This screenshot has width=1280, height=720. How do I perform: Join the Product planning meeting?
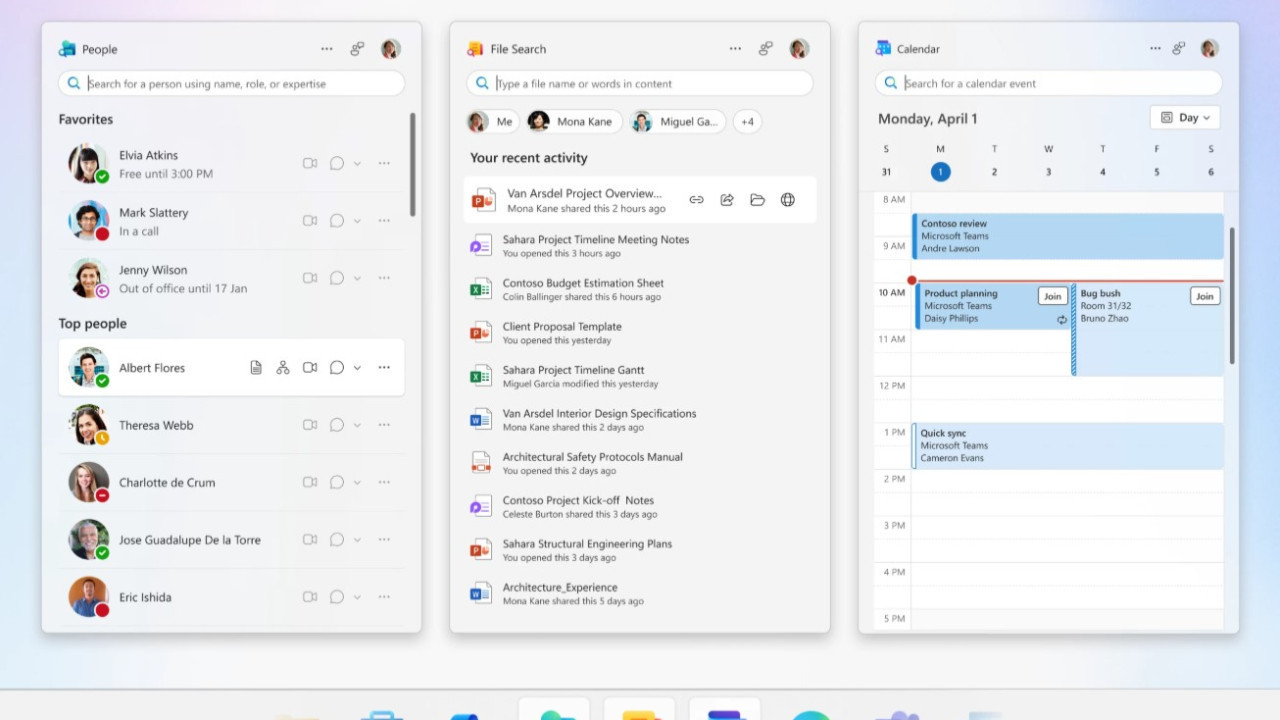pos(1052,296)
